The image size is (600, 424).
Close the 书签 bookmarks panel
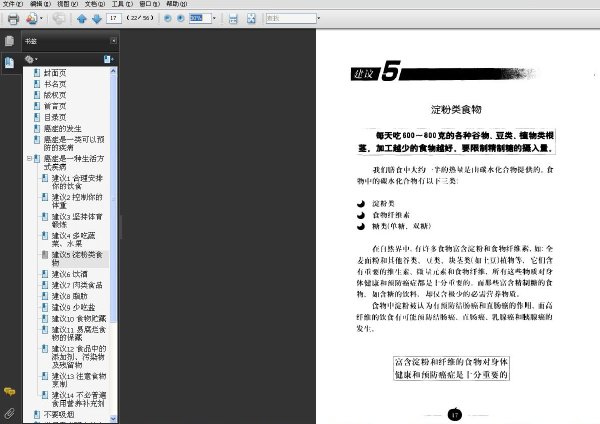pos(114,41)
